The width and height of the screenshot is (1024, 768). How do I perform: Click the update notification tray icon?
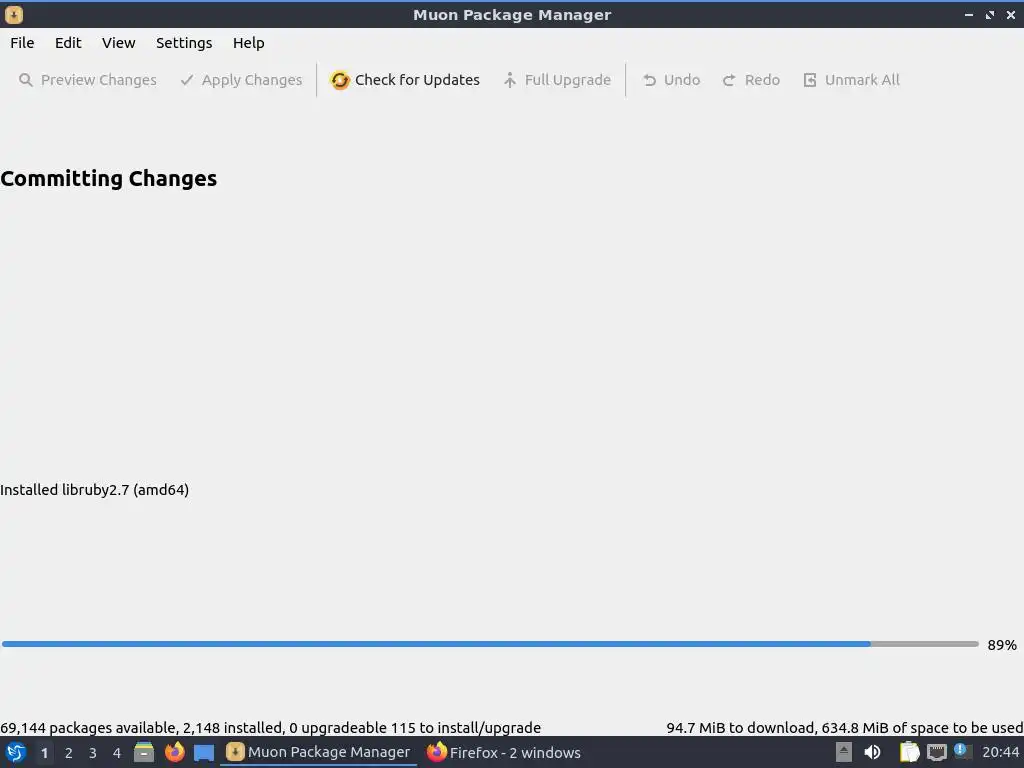[961, 750]
